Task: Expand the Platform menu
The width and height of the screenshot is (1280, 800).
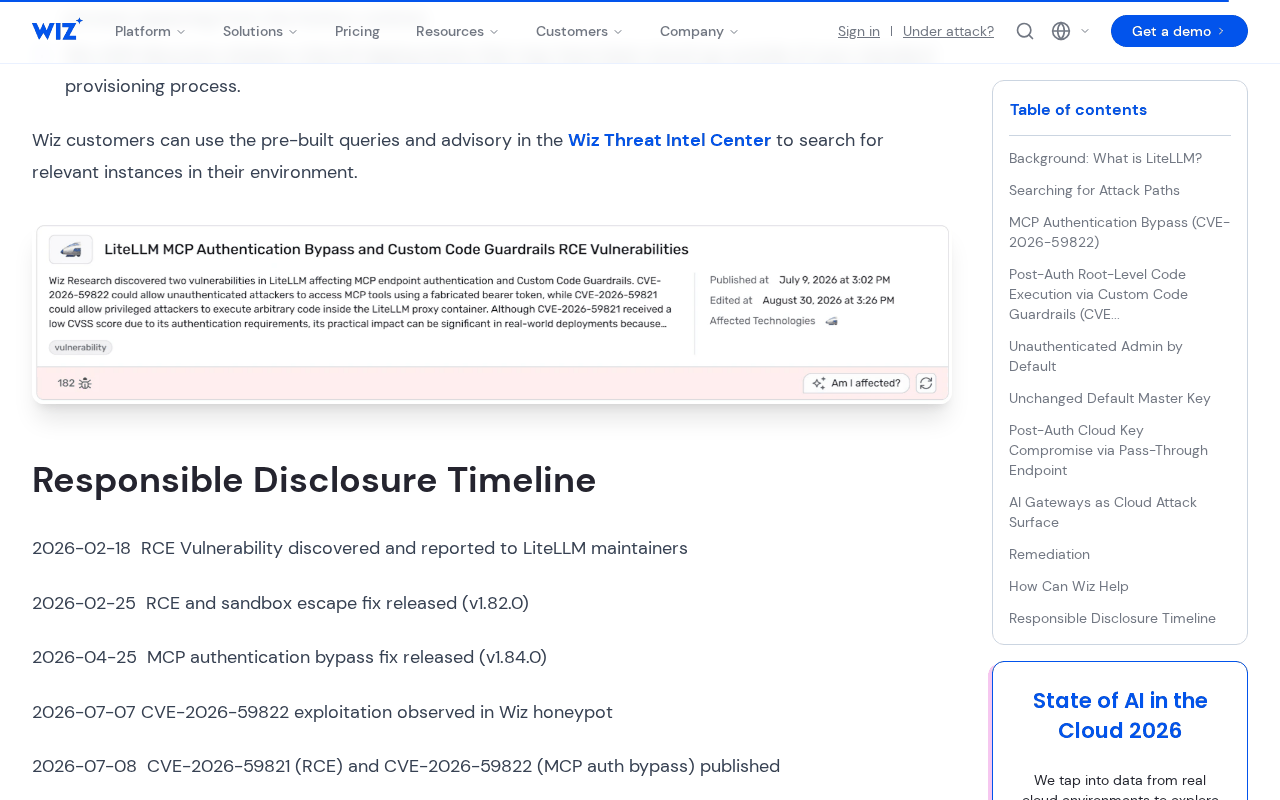Action: (150, 31)
